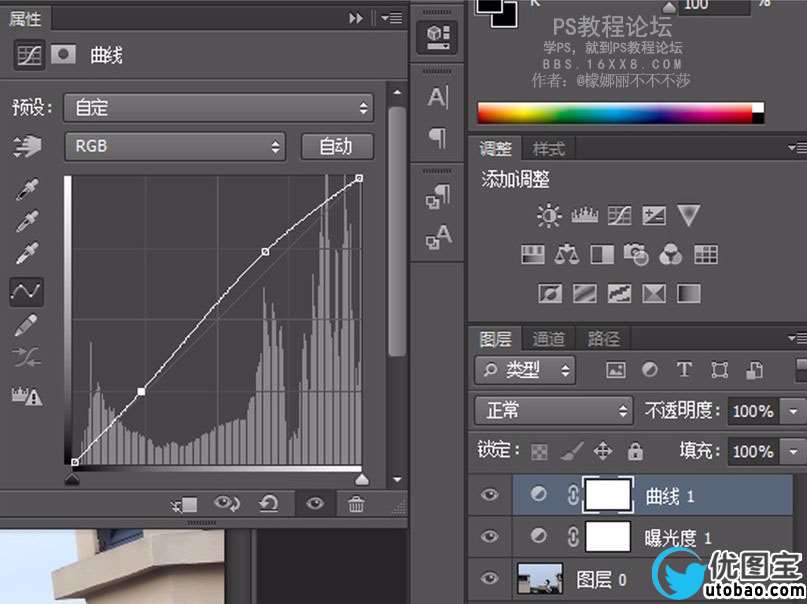Toggle lock position move icon

coord(603,451)
